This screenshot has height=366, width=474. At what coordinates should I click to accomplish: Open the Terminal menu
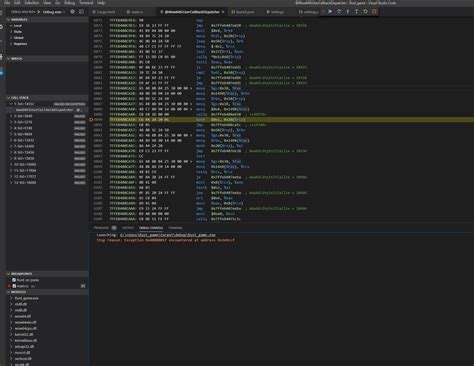[x=86, y=3]
